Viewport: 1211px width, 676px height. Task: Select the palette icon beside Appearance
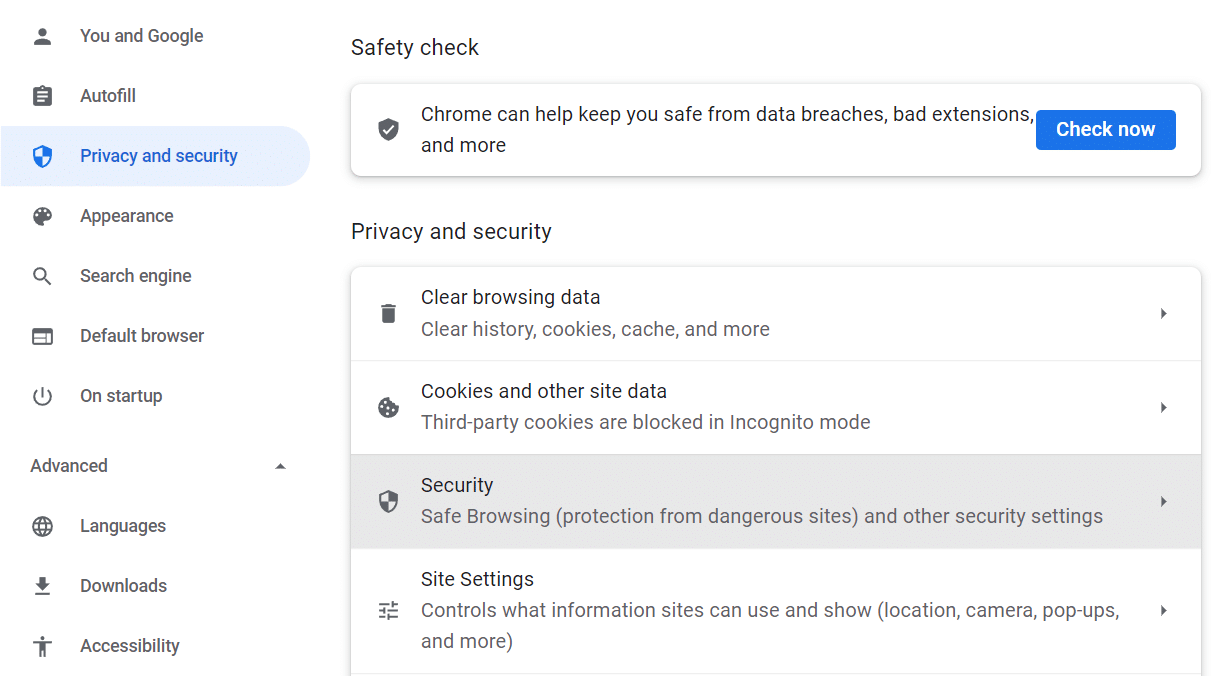click(x=42, y=215)
